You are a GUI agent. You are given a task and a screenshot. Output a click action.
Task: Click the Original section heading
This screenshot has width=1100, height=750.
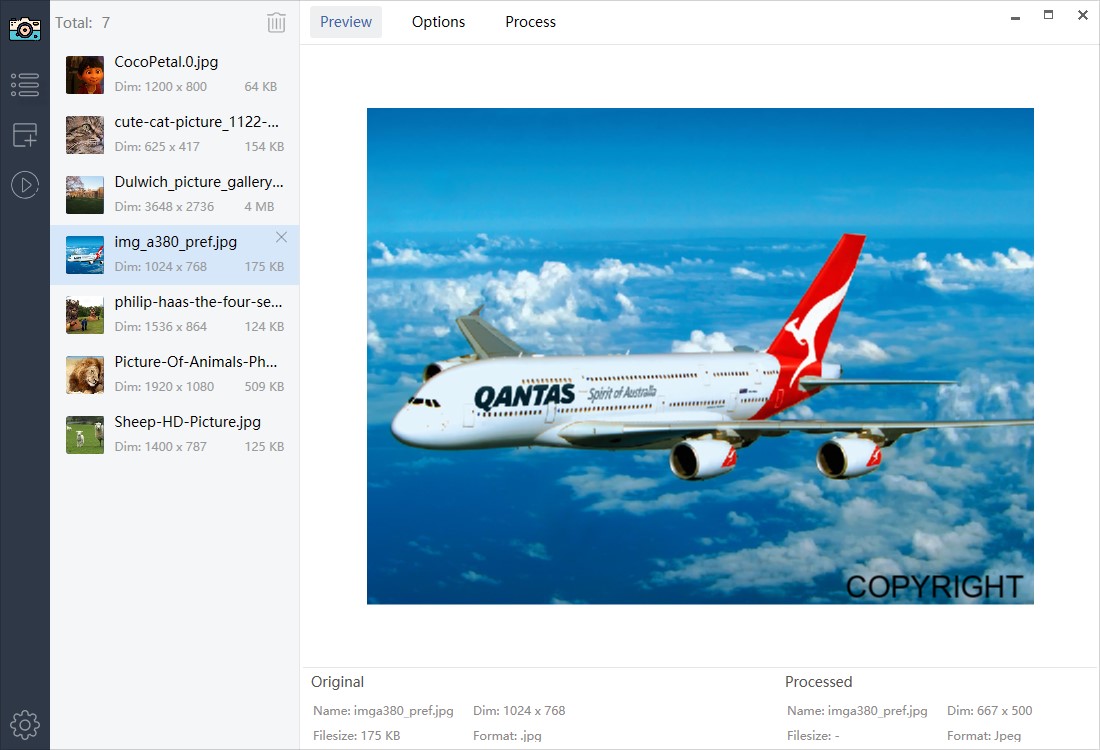point(337,682)
